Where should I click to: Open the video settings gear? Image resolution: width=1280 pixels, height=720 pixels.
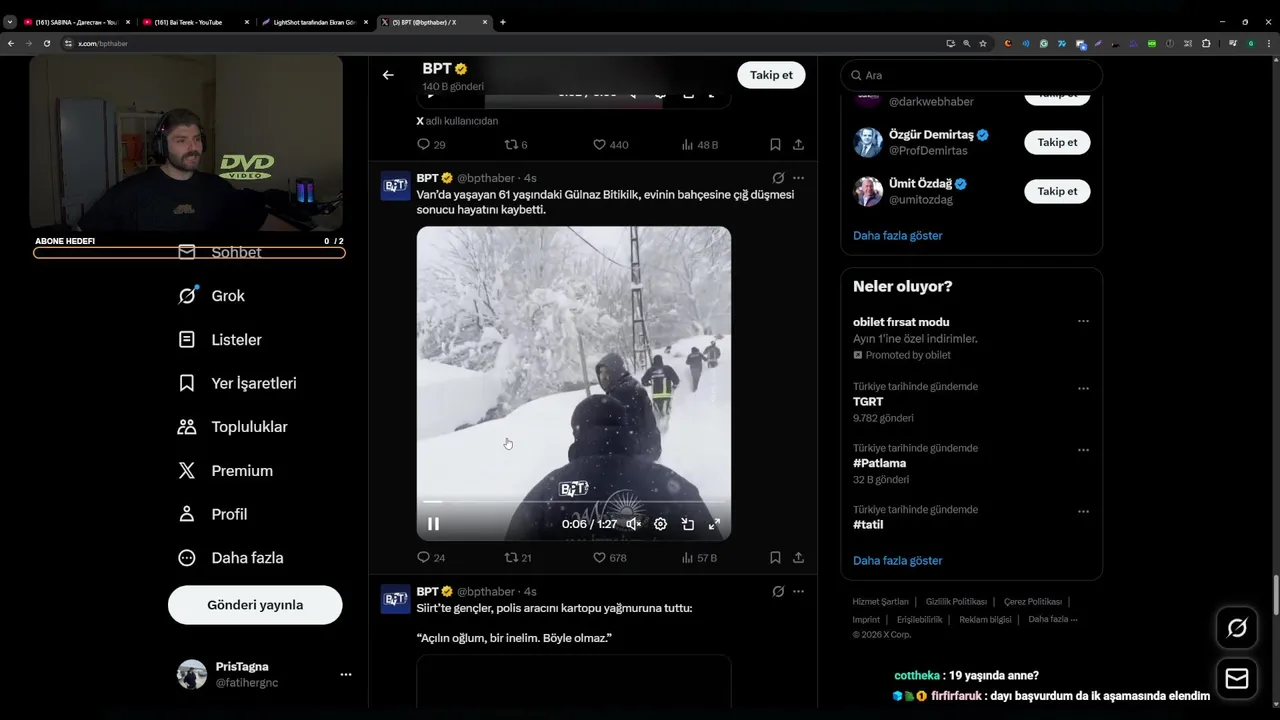(660, 524)
